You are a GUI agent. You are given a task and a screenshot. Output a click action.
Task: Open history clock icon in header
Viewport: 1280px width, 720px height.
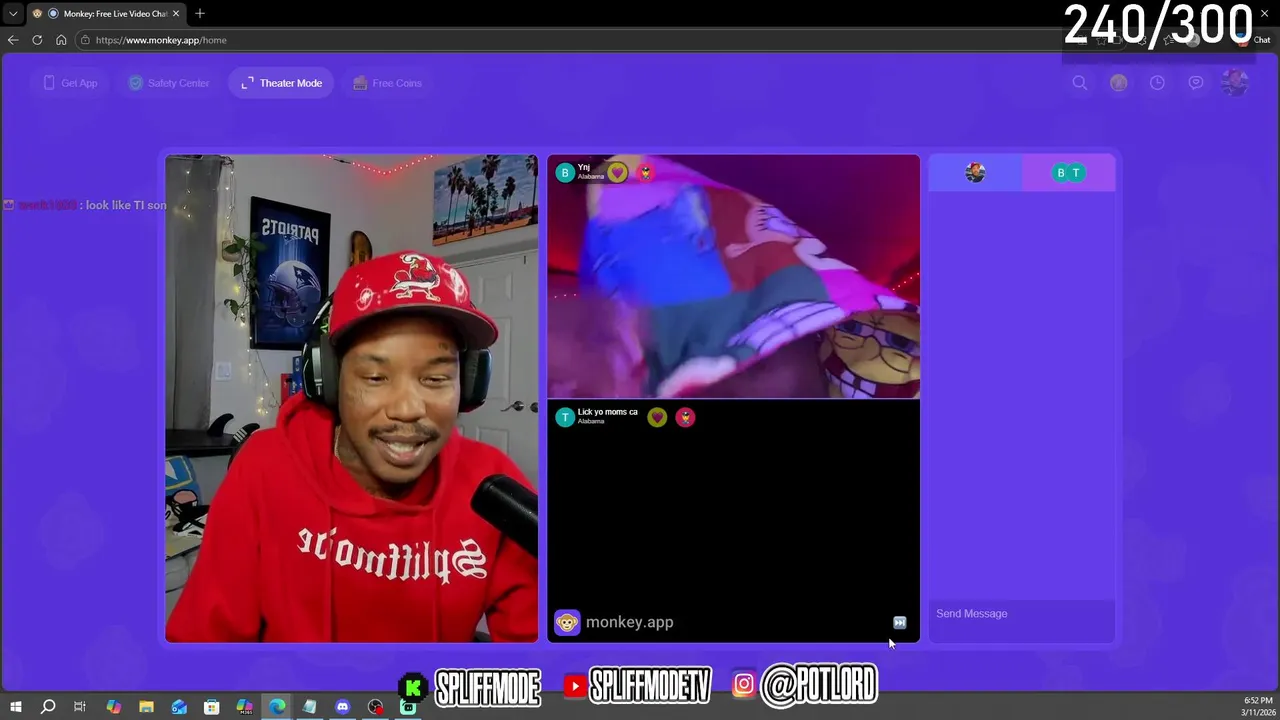click(x=1157, y=83)
